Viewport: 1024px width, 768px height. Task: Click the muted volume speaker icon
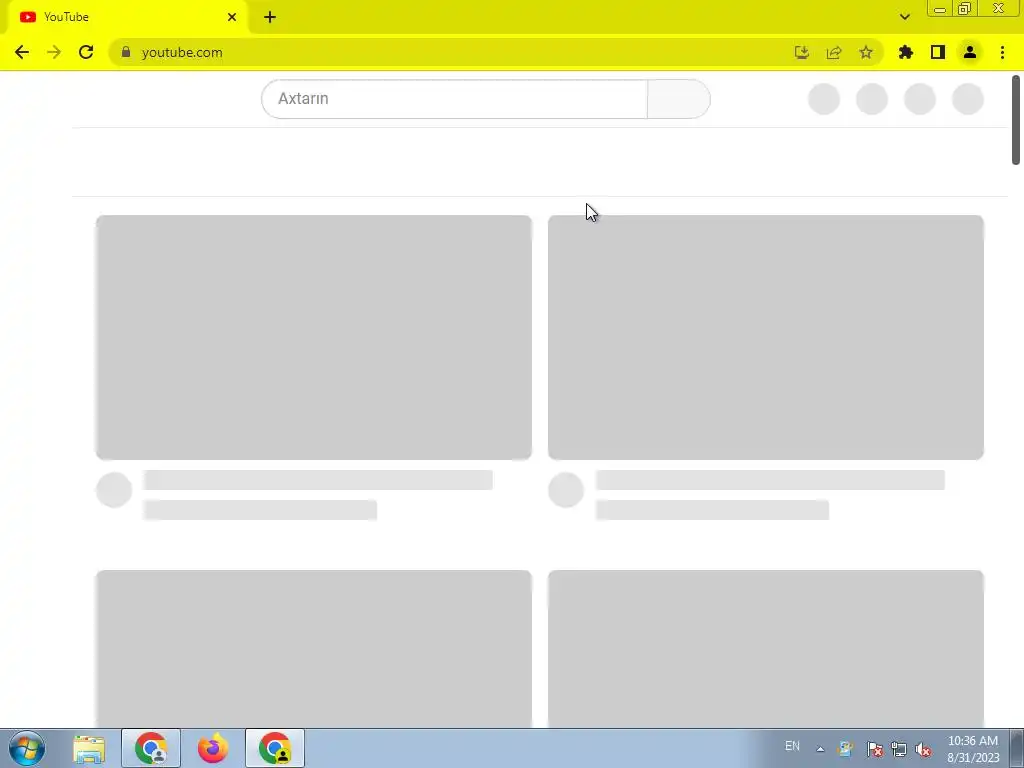click(923, 749)
